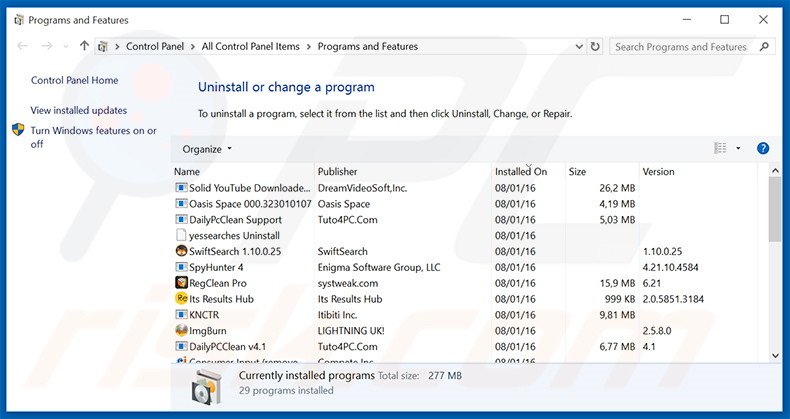Click the search magnifier icon
790x419 pixels.
pyautogui.click(x=764, y=46)
